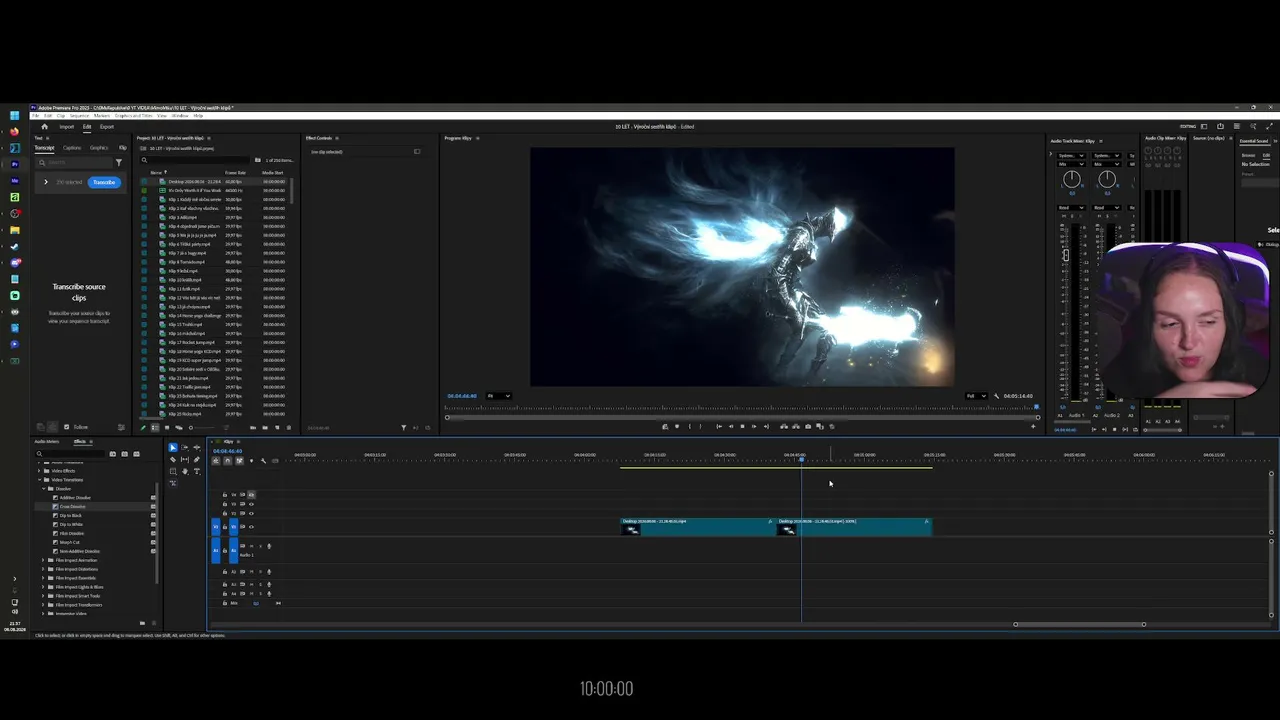Add a marker from the timeline header
Image resolution: width=1280 pixels, height=720 pixels.
point(251,460)
